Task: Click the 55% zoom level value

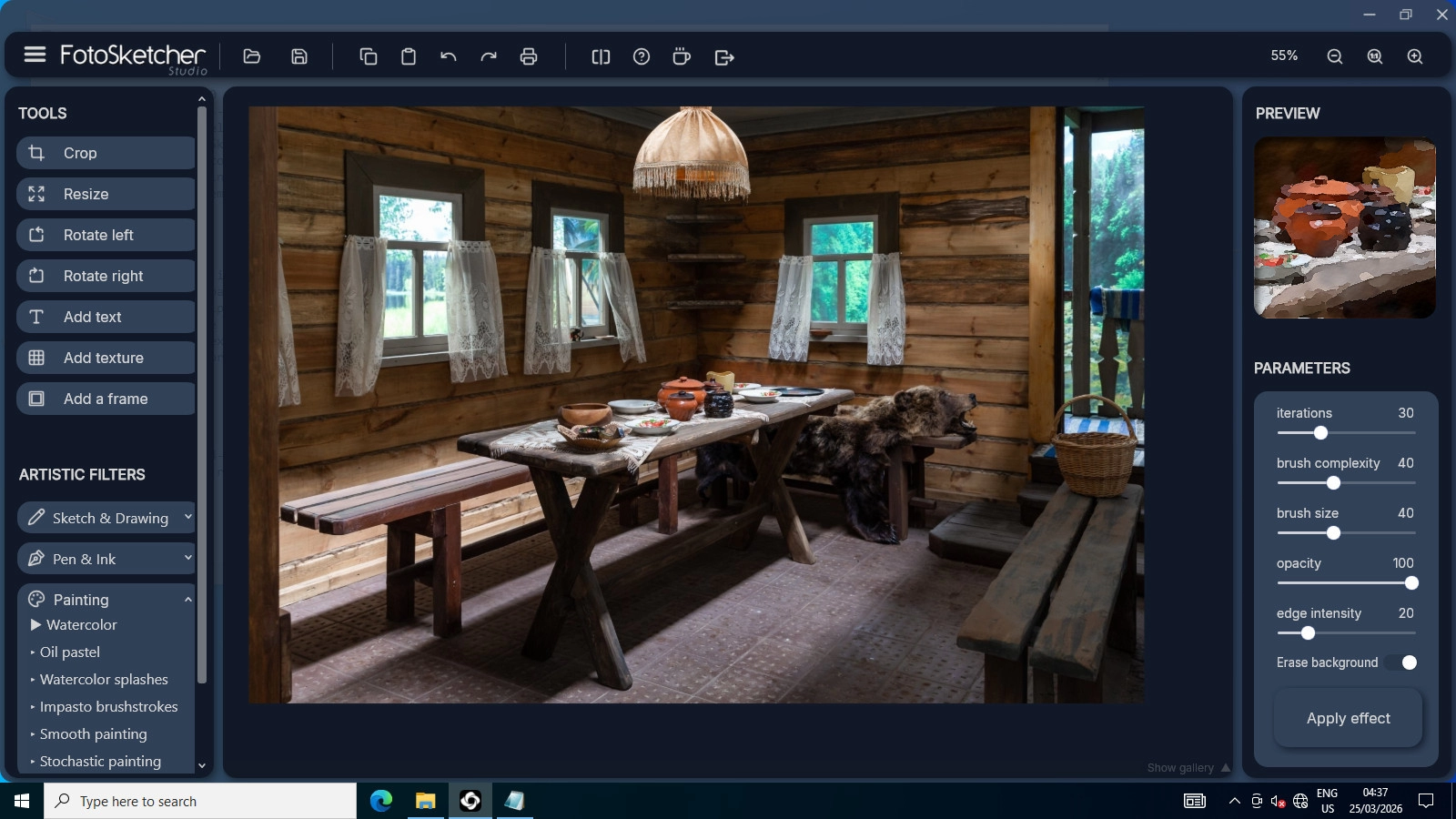Action: pos(1284,56)
